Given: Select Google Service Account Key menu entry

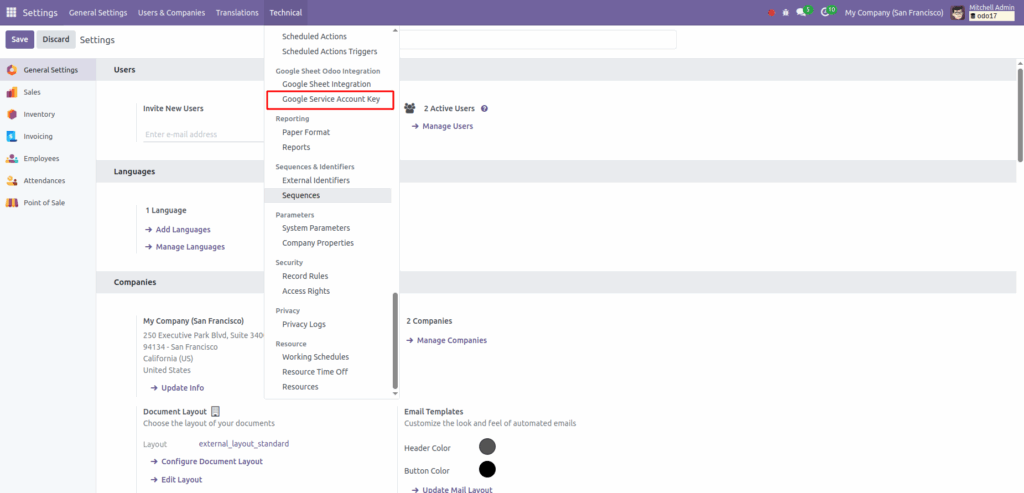Looking at the screenshot, I should tap(330, 99).
